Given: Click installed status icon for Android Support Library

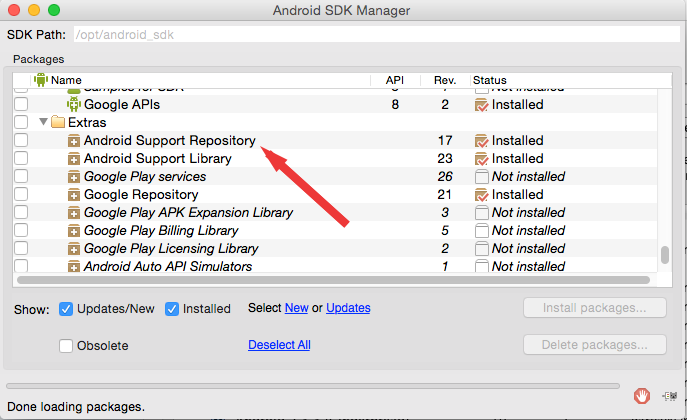Looking at the screenshot, I should [482, 159].
